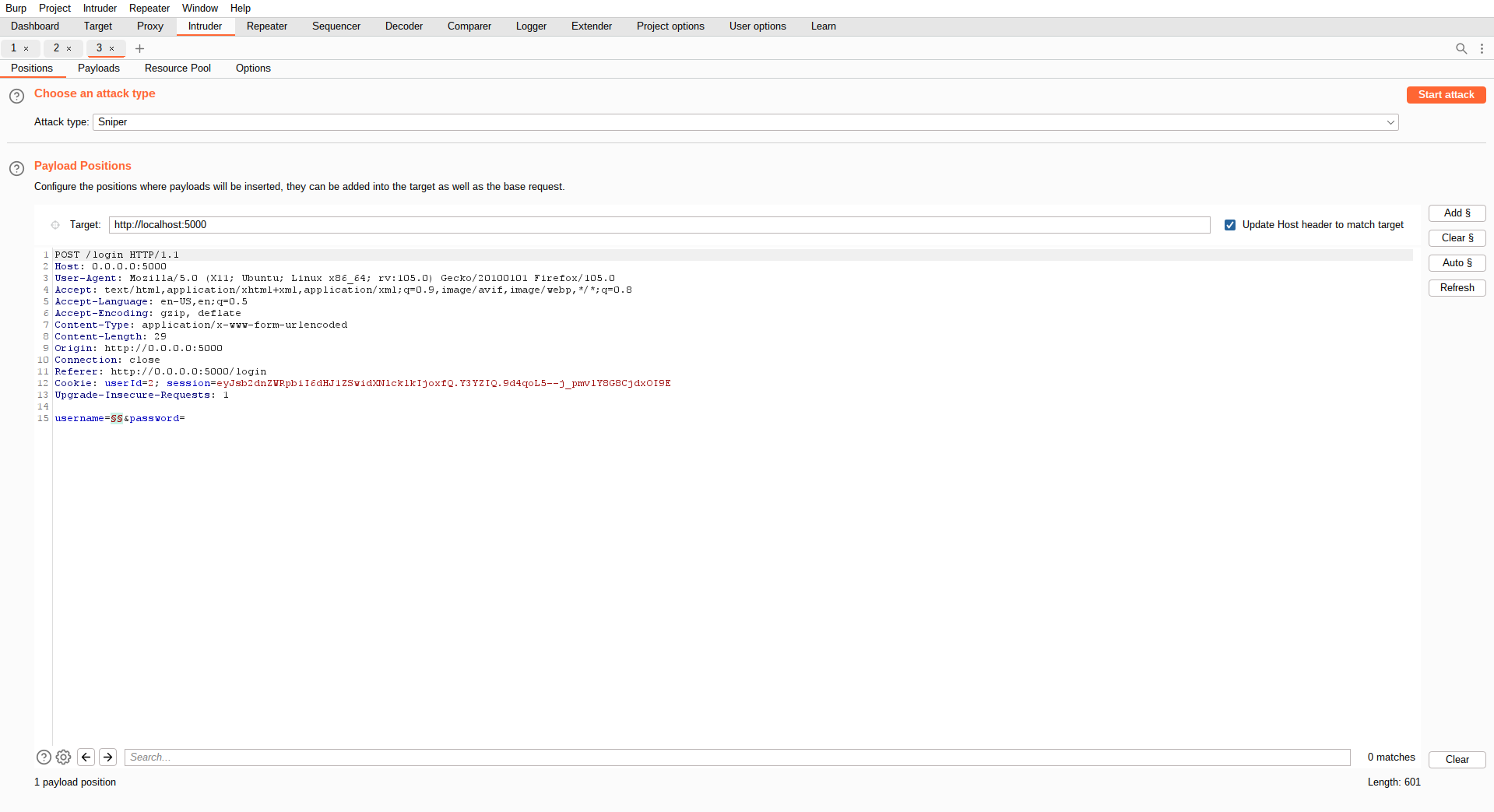Add a new Intruder tab with plus icon
The height and width of the screenshot is (812, 1494).
[140, 48]
